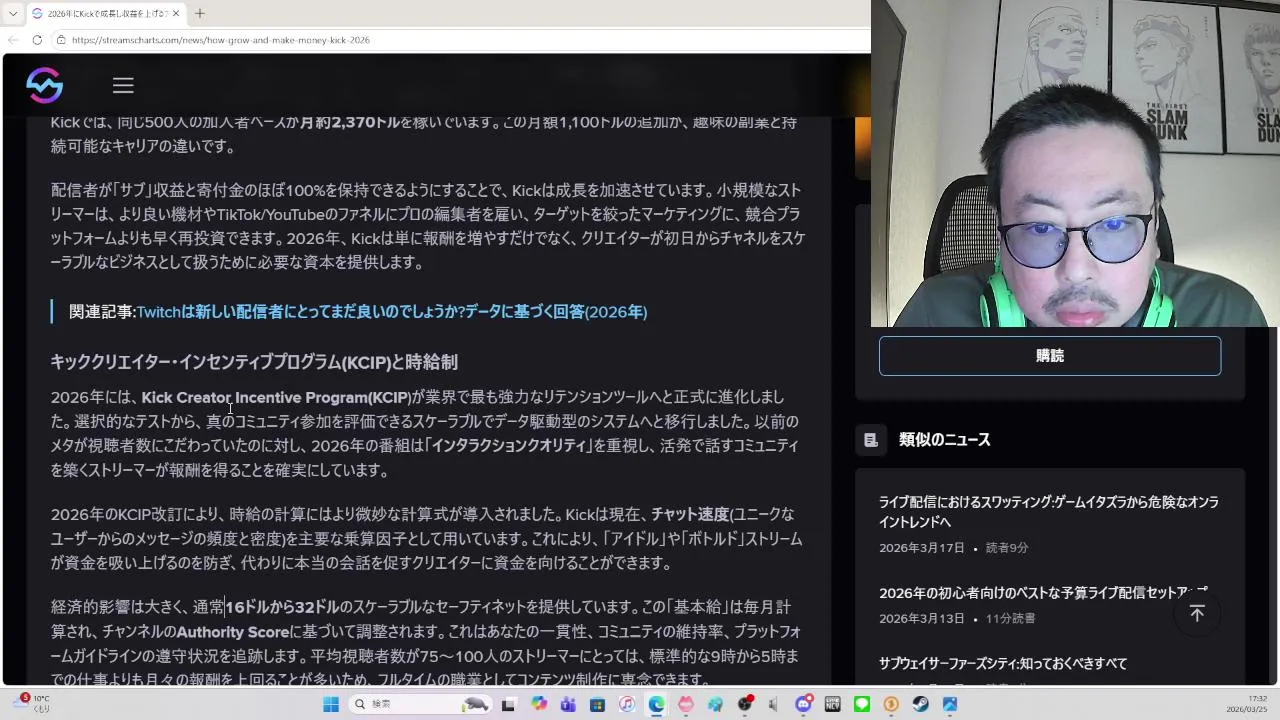Open the related Twitch 2026 article link

(x=392, y=312)
